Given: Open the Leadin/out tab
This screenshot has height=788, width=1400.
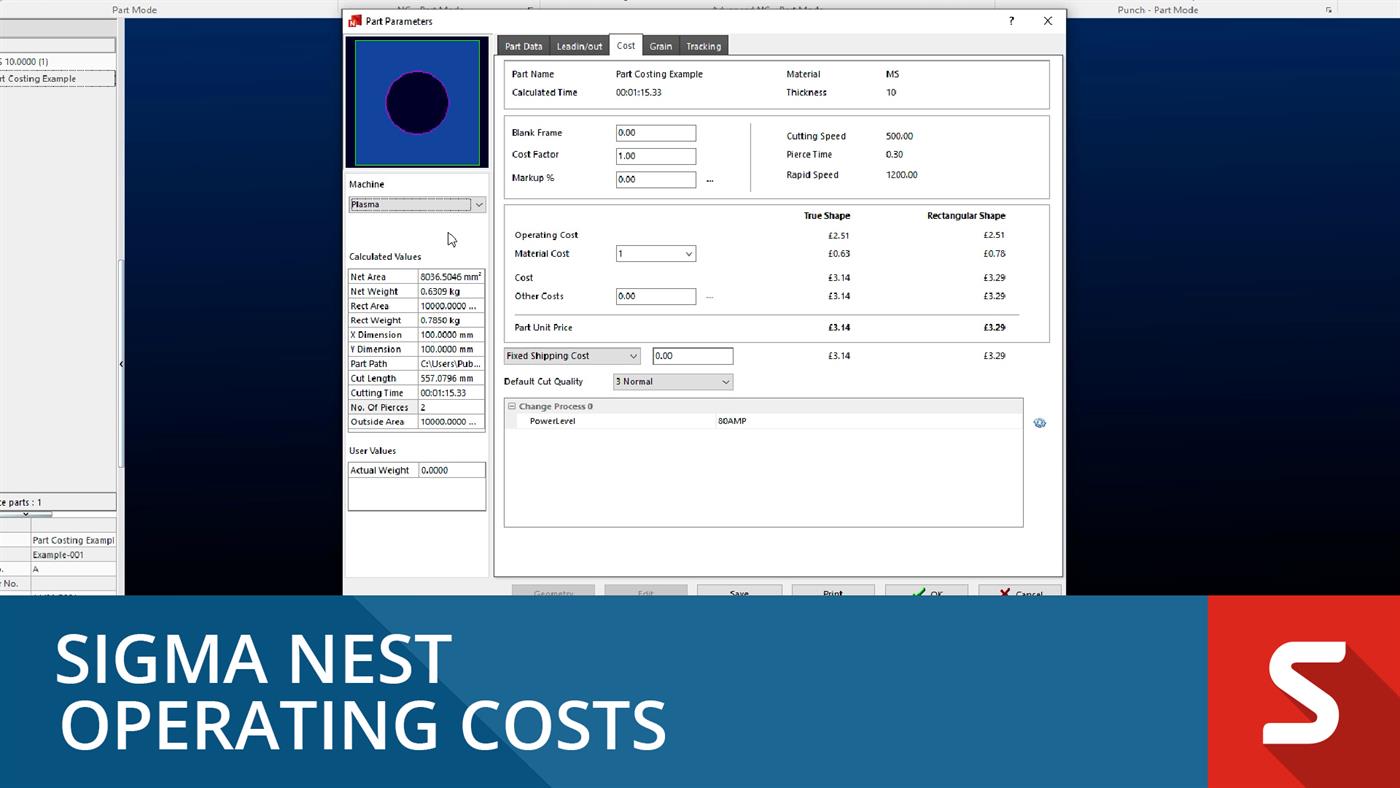Looking at the screenshot, I should [580, 45].
